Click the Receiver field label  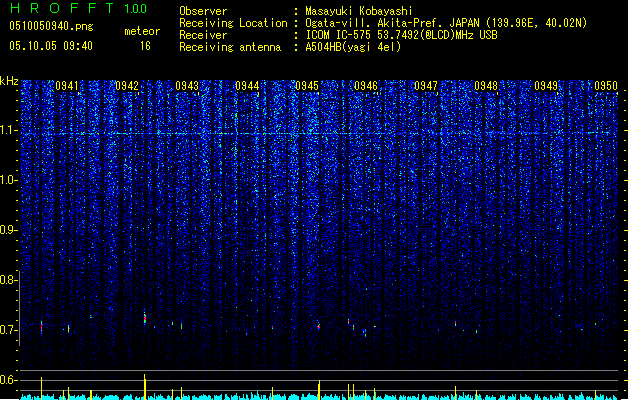pos(203,35)
